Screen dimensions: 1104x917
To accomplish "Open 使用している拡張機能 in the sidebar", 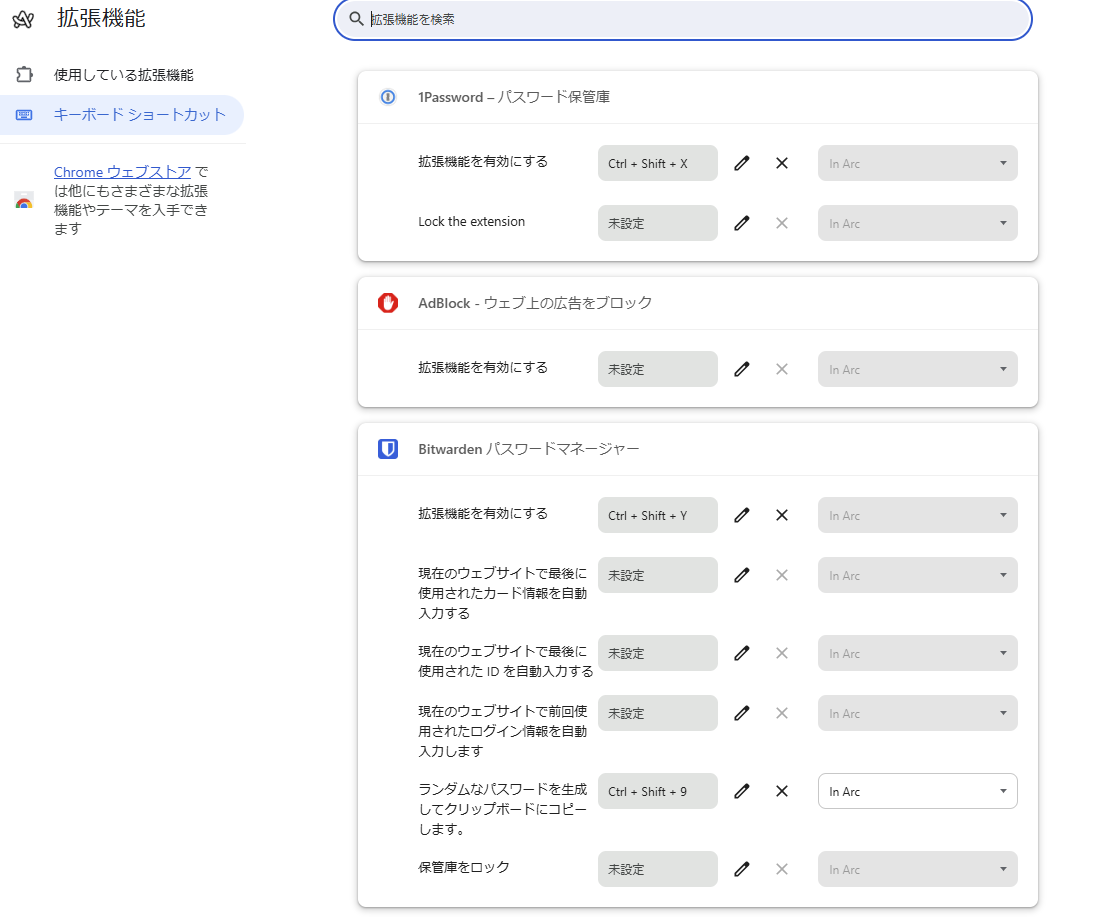I will [122, 75].
